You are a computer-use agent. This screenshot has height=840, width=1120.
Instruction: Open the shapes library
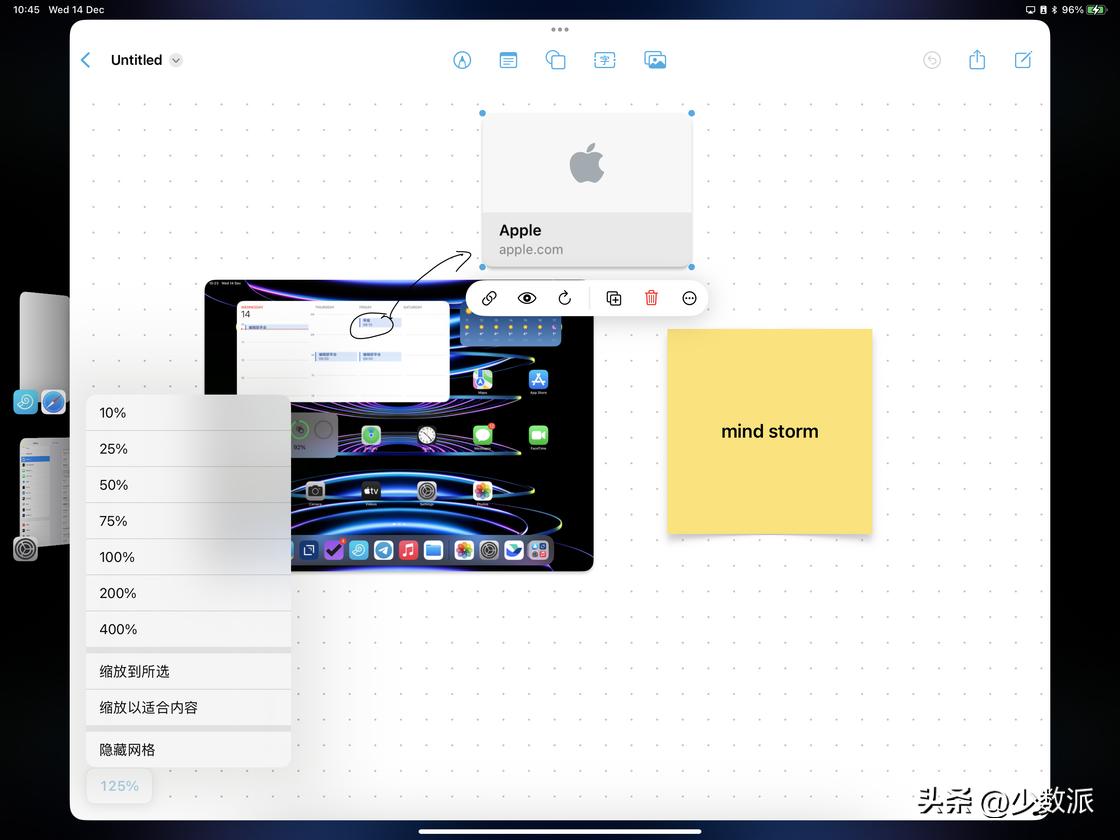[555, 60]
